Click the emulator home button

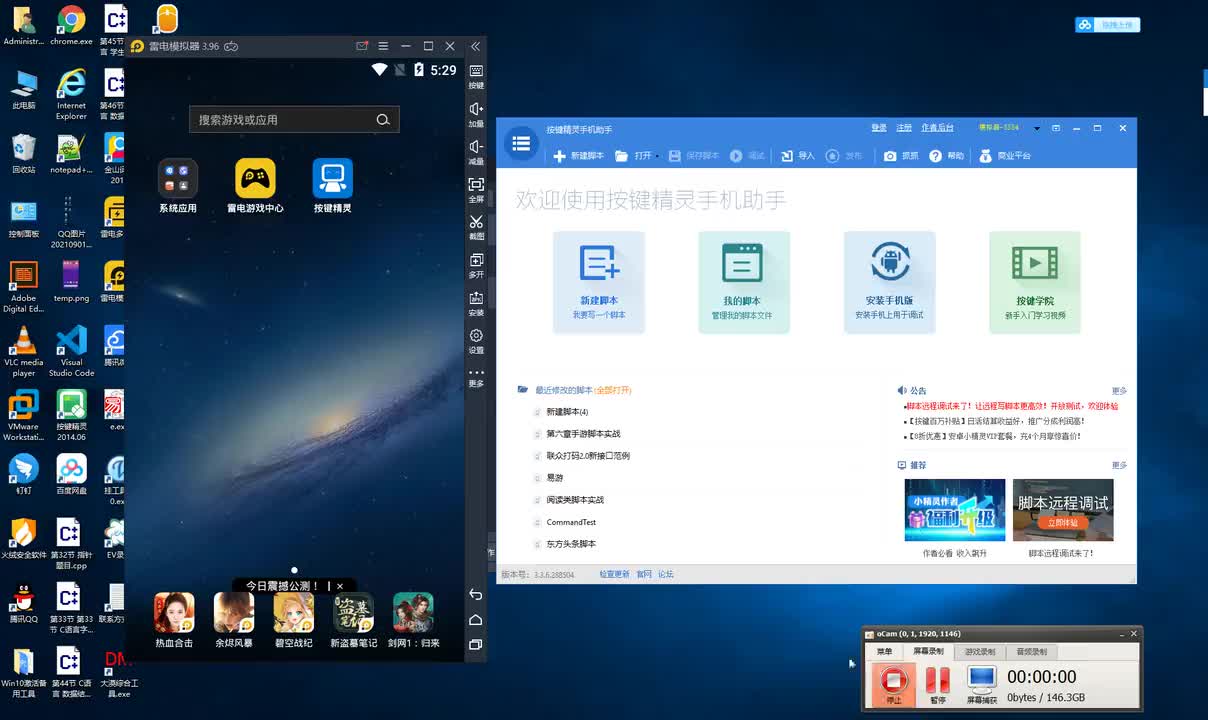click(x=476, y=620)
